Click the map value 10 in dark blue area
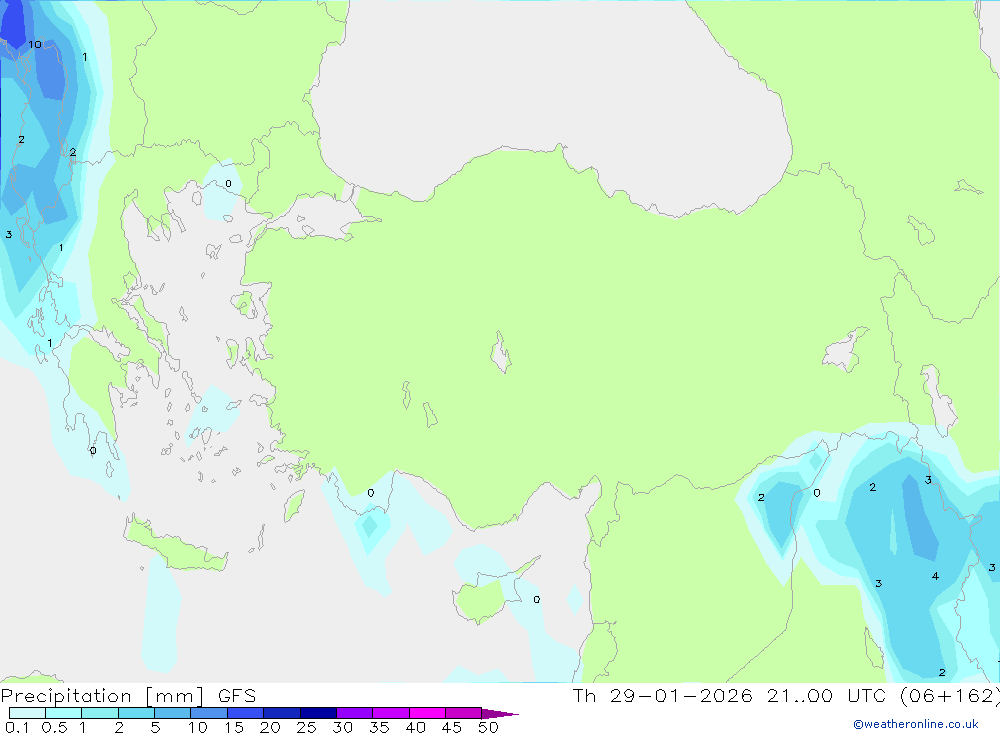The image size is (1000, 733). click(34, 44)
